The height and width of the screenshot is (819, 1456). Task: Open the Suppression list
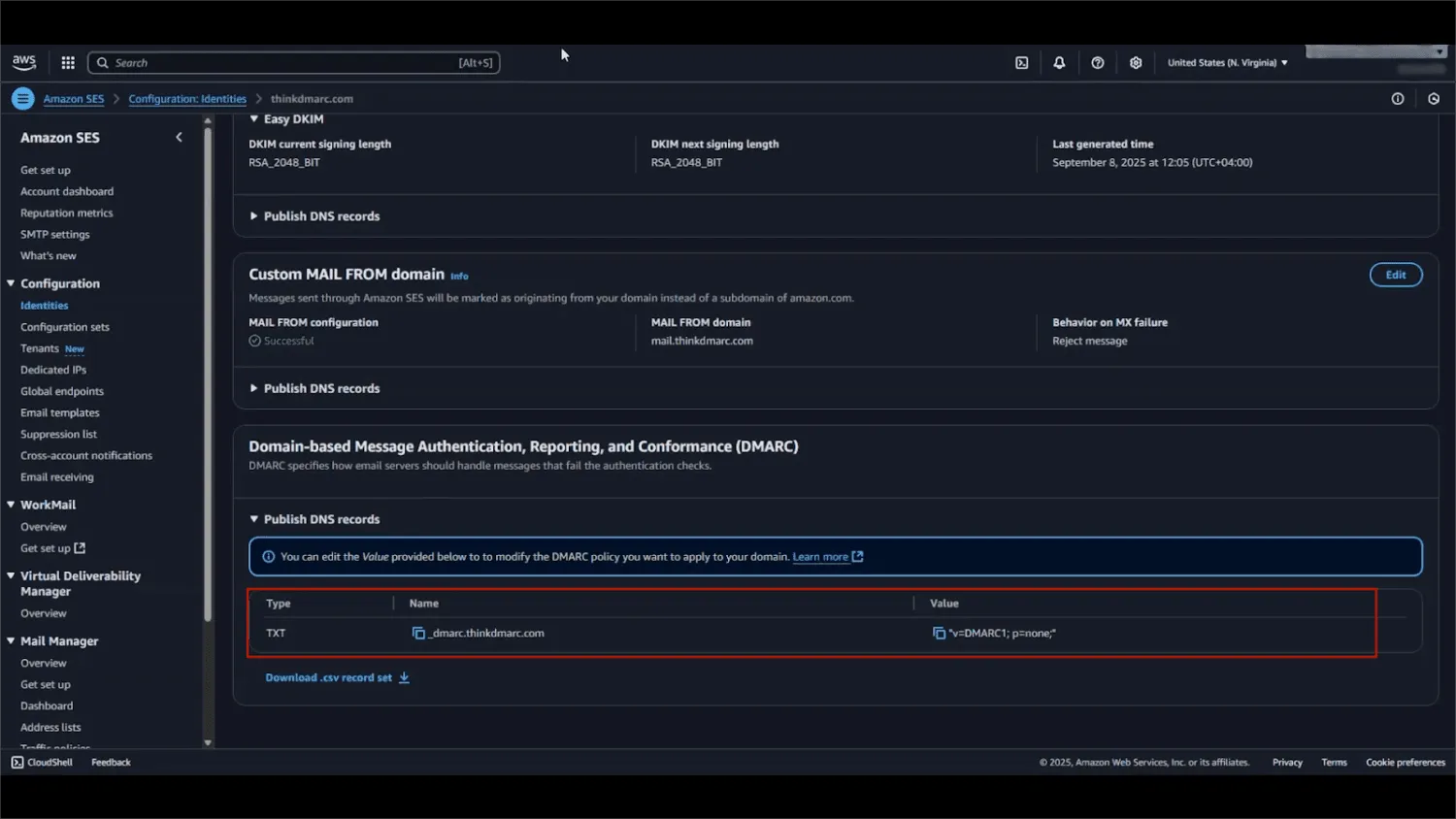point(59,434)
